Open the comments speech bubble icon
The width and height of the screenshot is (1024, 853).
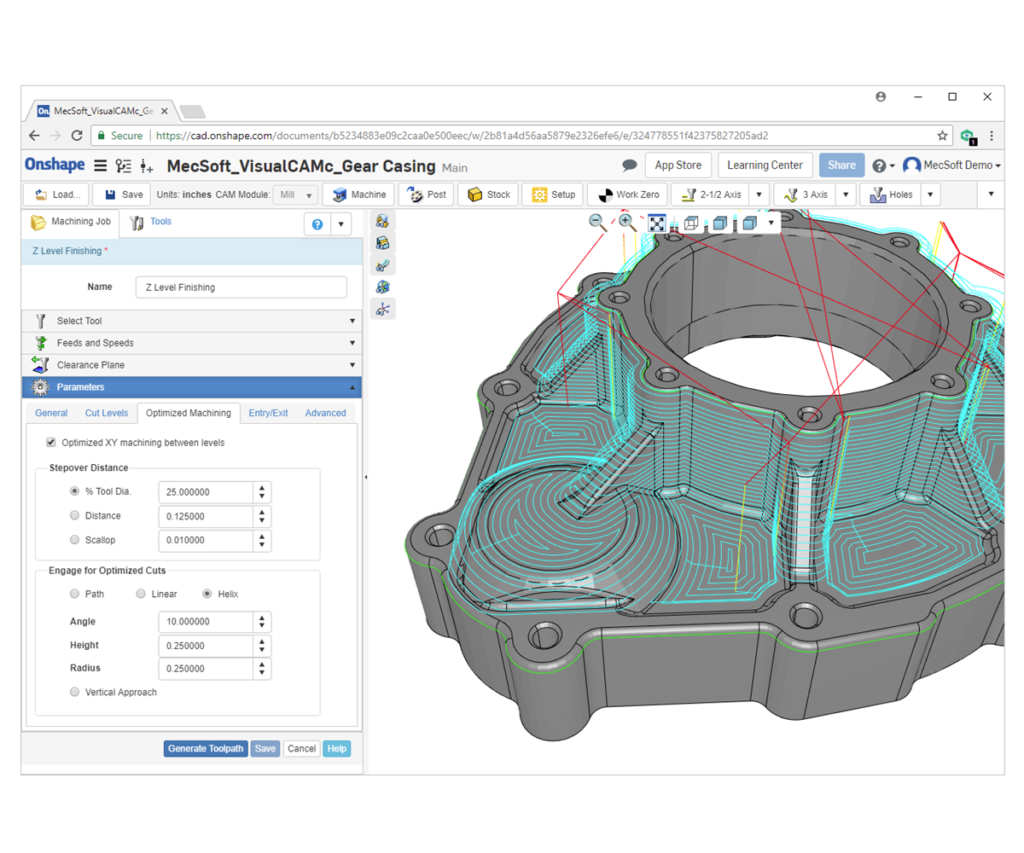click(630, 165)
